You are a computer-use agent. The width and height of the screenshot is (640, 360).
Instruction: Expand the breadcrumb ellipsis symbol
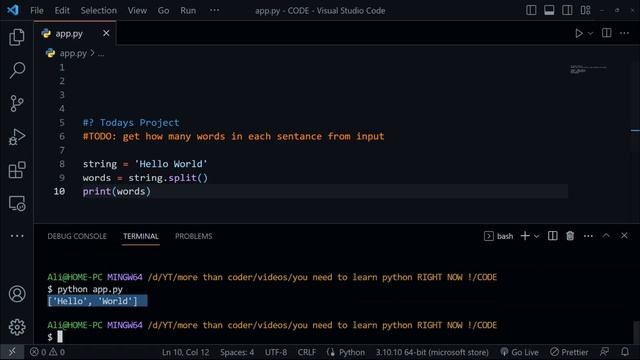pyautogui.click(x=101, y=53)
